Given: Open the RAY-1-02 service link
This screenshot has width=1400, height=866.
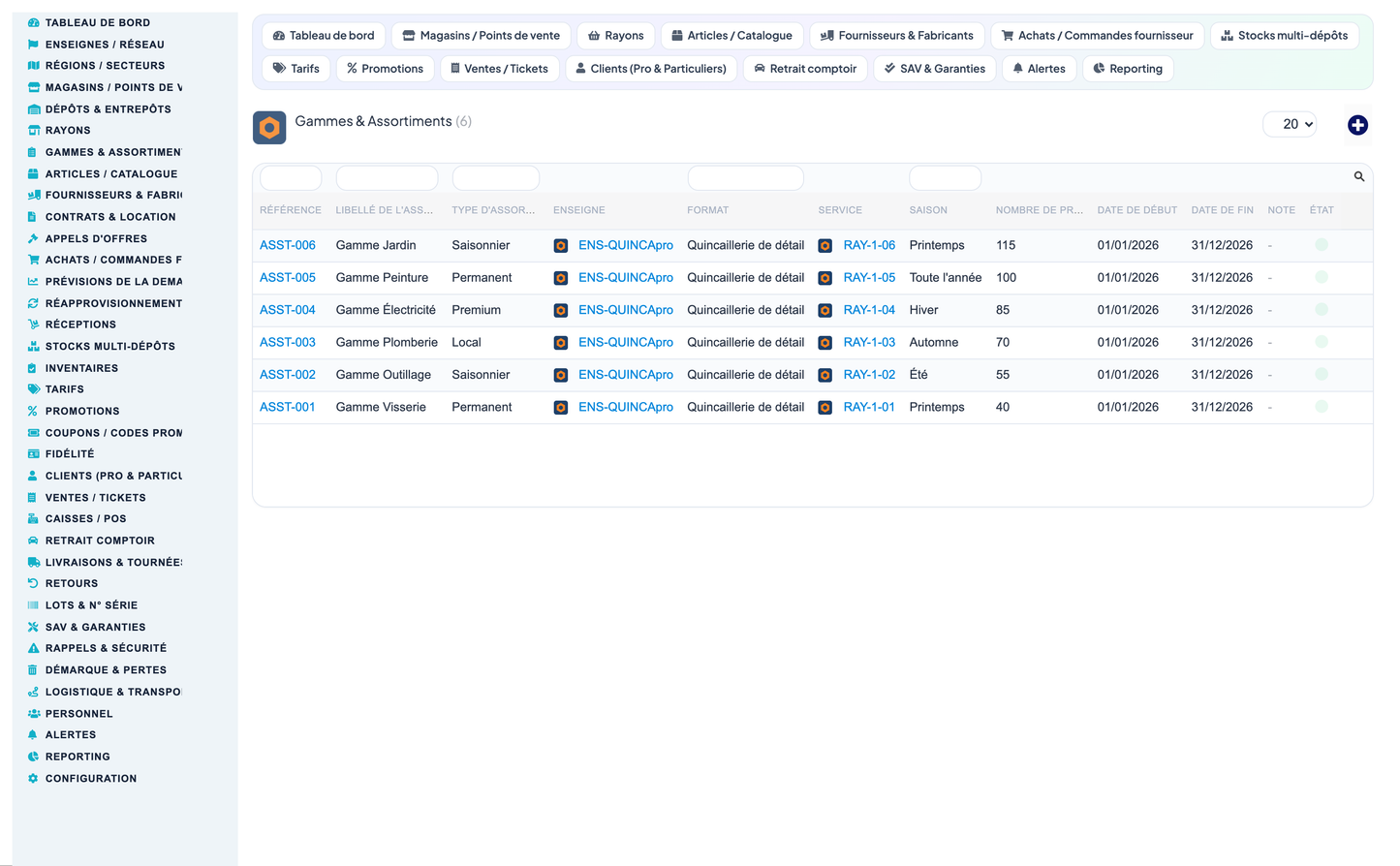Looking at the screenshot, I should click(869, 375).
